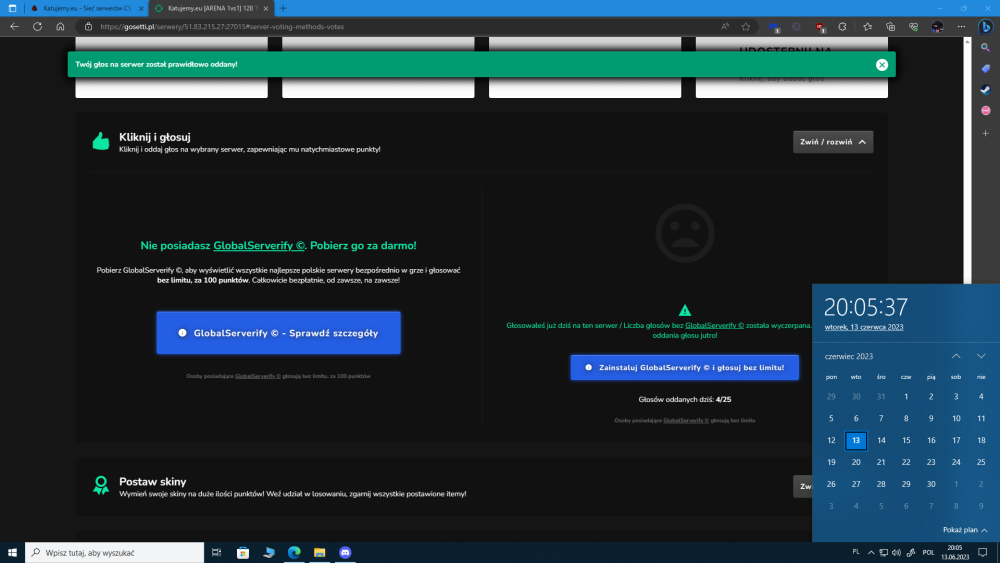1000x563 pixels.
Task: Click the read aloud icon in address bar
Action: (x=725, y=27)
